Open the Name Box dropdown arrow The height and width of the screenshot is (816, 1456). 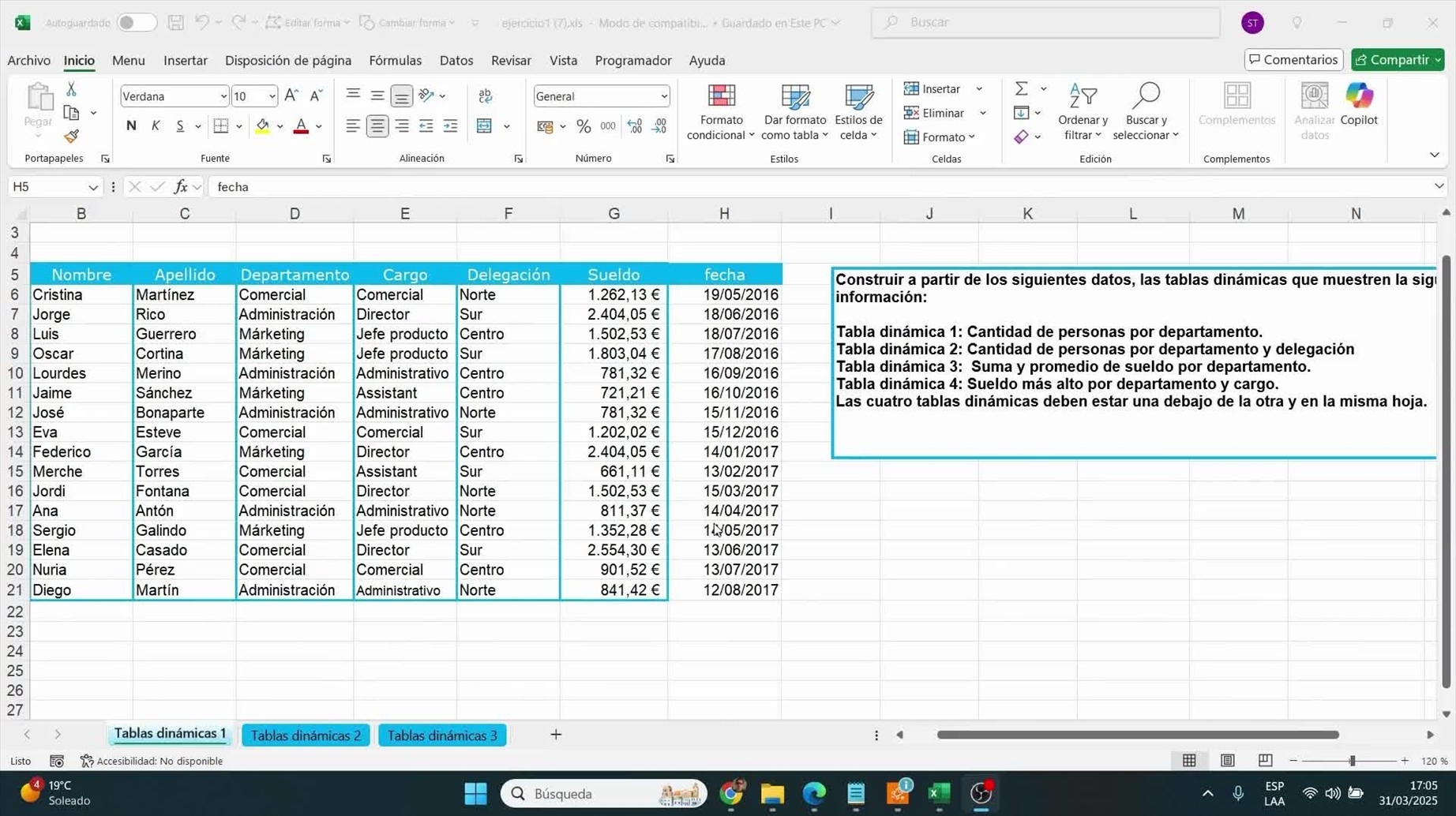click(92, 187)
